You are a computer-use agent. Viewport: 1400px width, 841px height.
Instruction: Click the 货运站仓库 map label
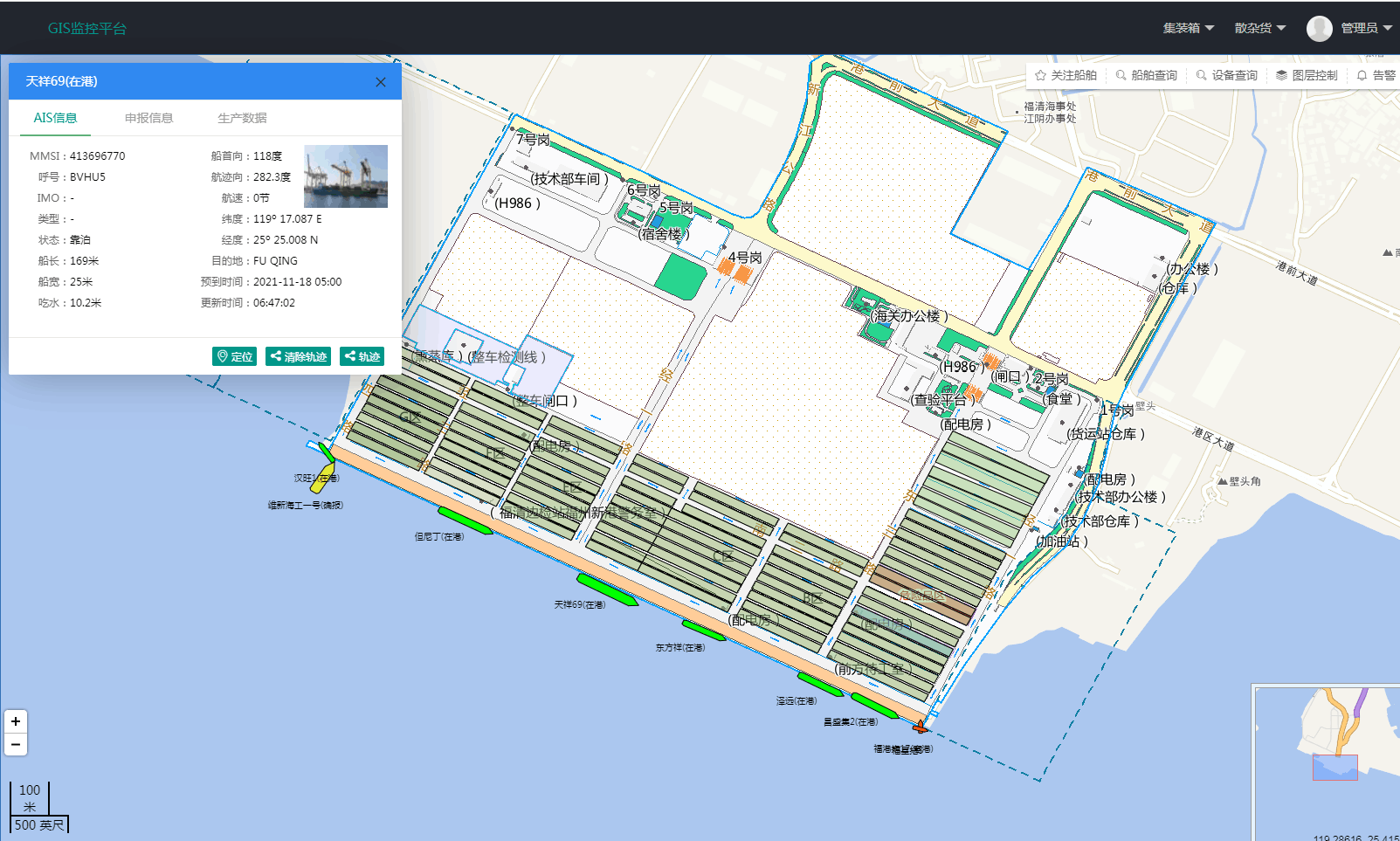(1106, 434)
